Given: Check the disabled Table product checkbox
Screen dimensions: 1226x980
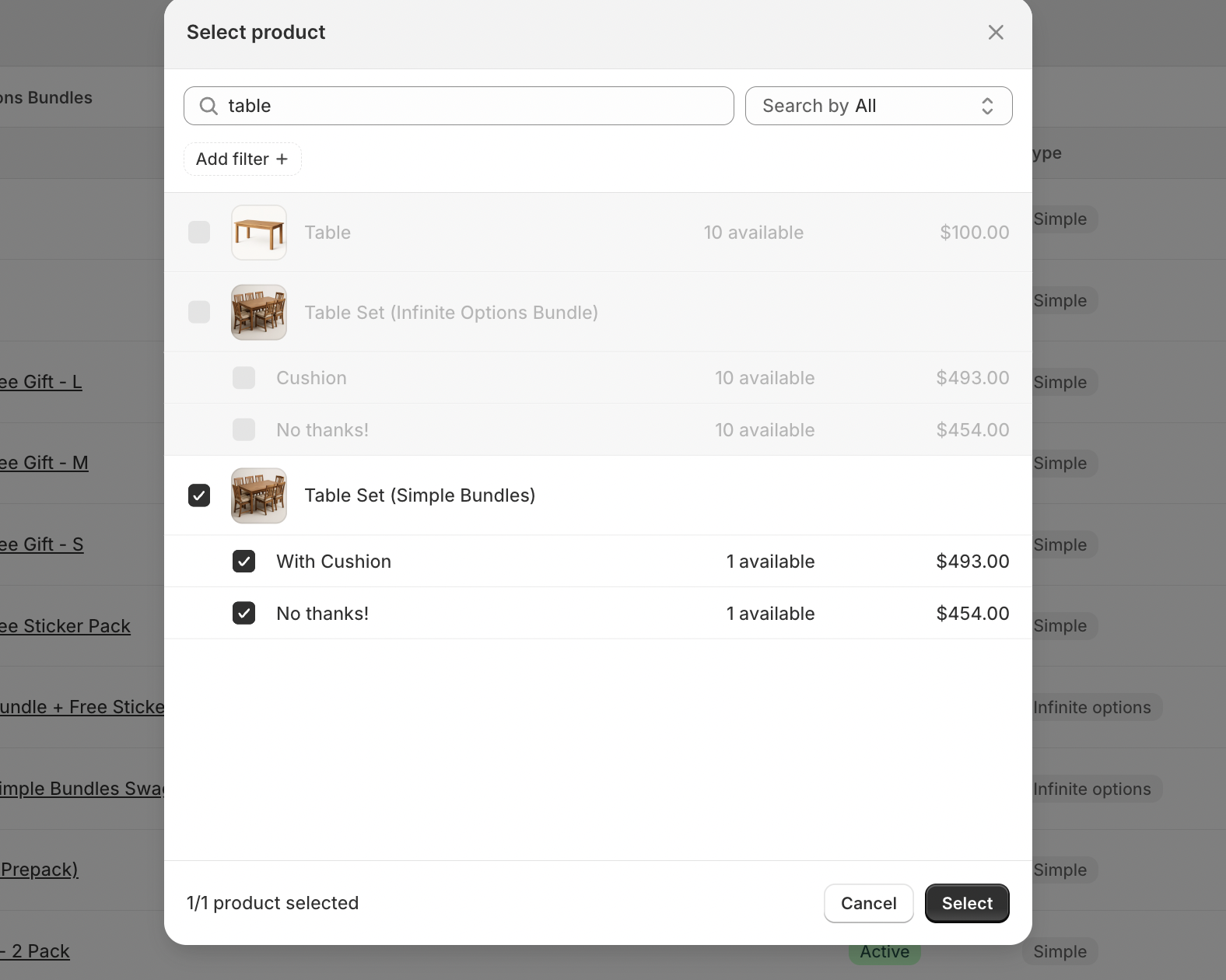Looking at the screenshot, I should 199,233.
